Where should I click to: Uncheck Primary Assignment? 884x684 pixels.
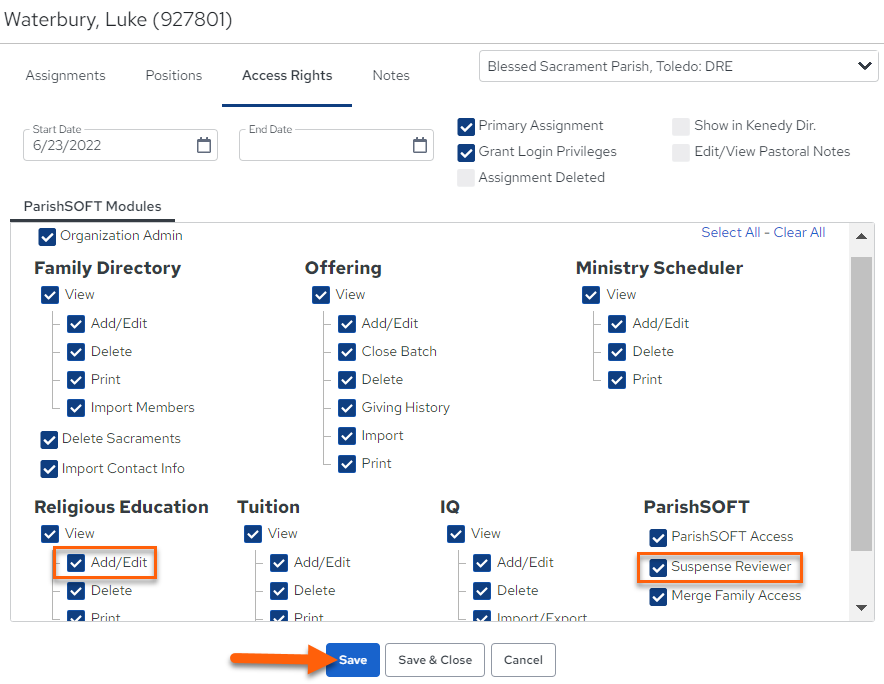466,126
